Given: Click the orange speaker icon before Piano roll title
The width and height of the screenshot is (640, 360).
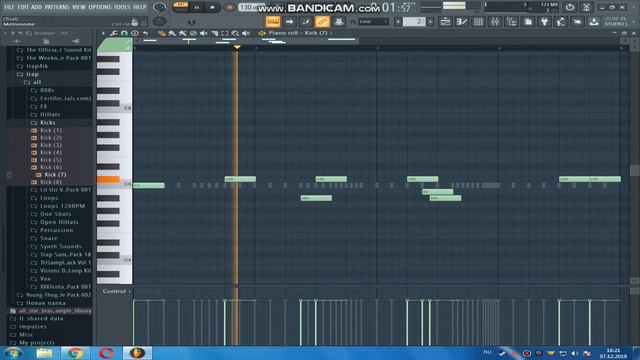Looking at the screenshot, I should [262, 33].
